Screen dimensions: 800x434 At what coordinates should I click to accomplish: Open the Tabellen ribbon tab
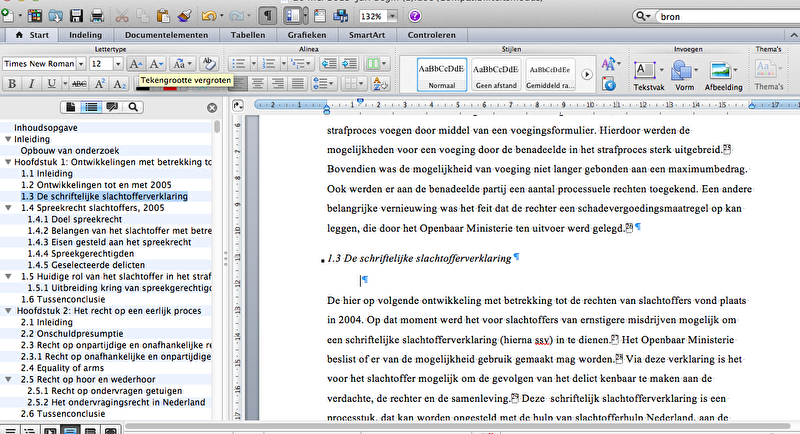coord(247,35)
